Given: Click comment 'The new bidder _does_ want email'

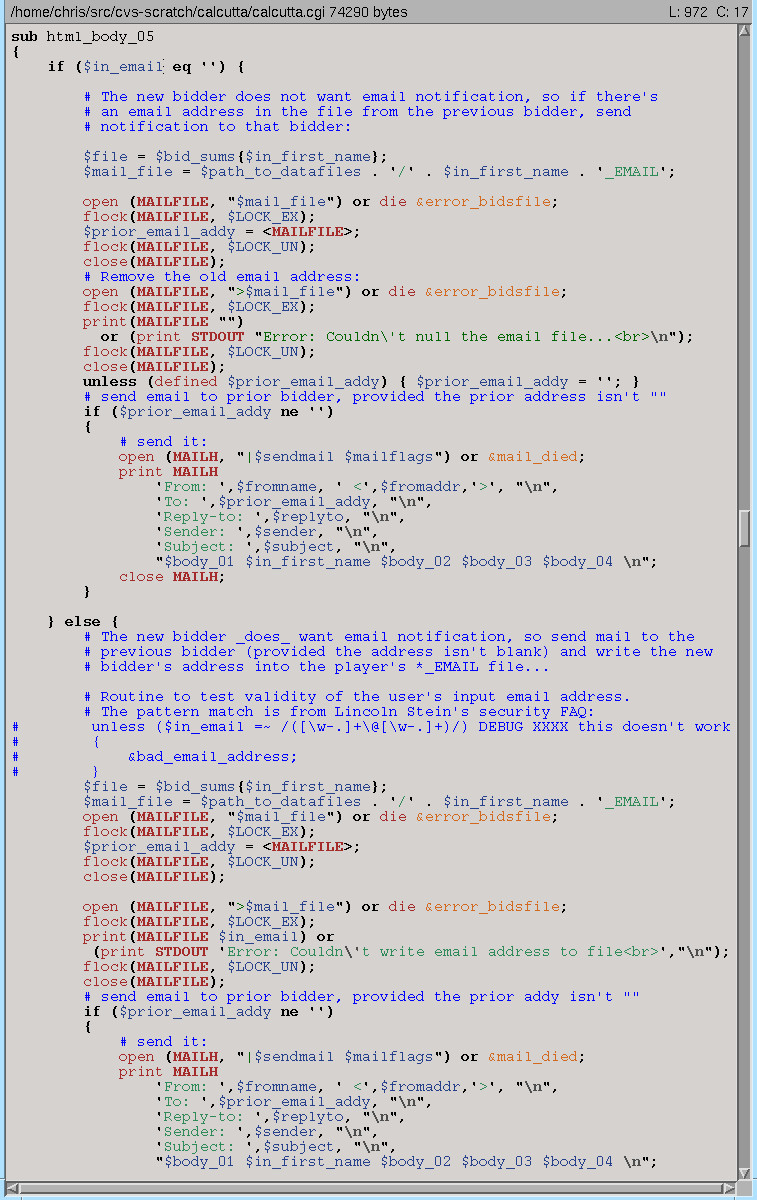Looking at the screenshot, I should tap(389, 636).
